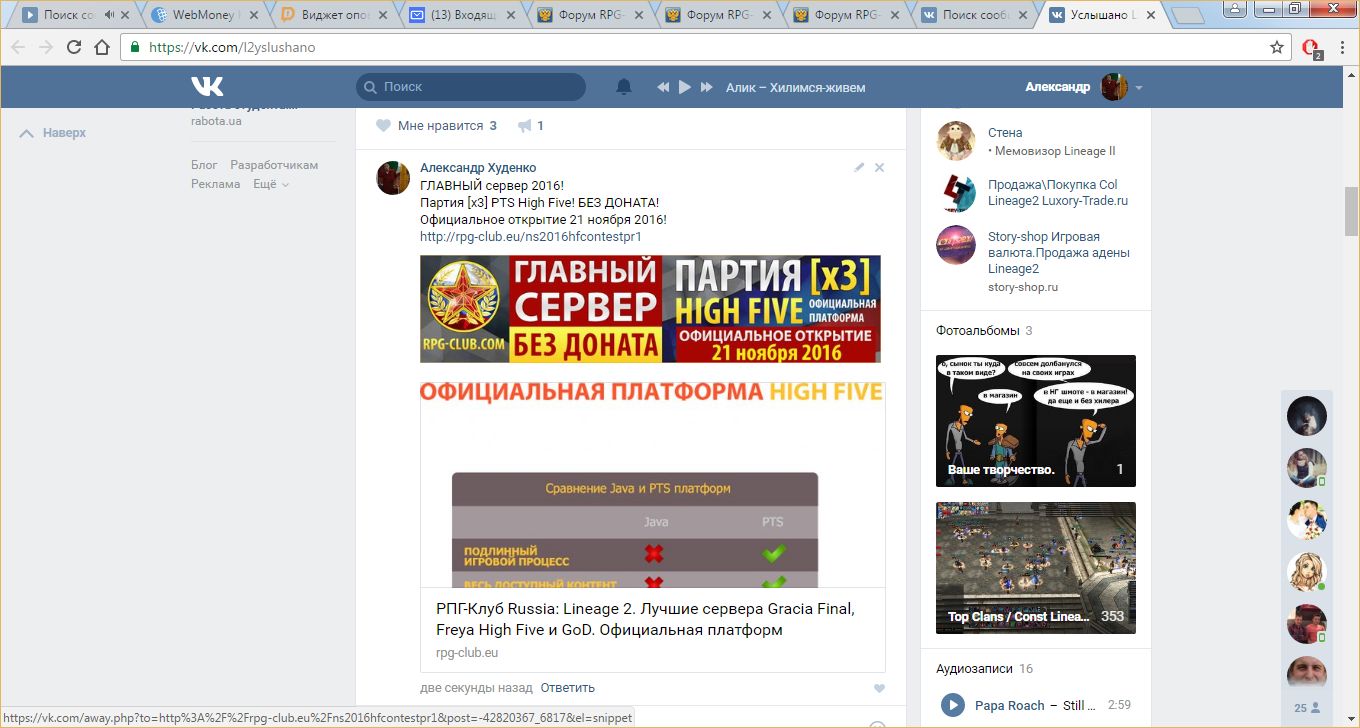1360x728 pixels.
Task: Delete the comment with the cross icon
Action: (880, 168)
